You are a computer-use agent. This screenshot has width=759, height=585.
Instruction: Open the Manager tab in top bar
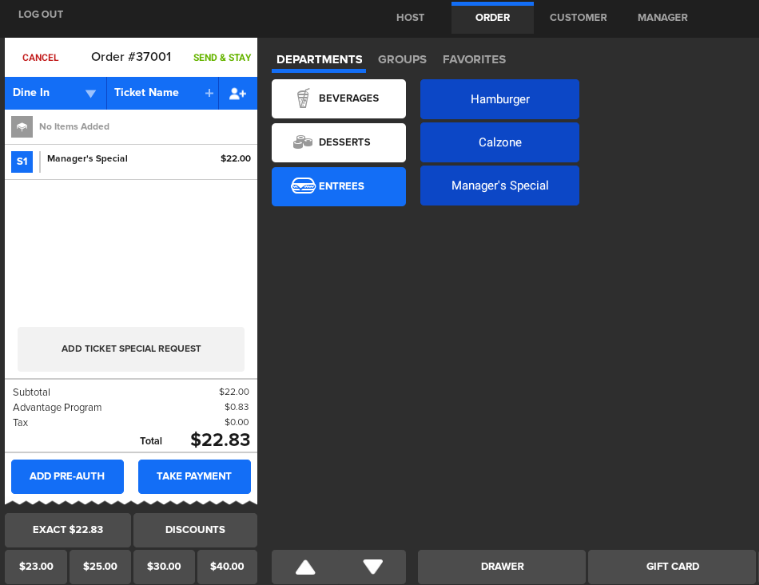(662, 18)
